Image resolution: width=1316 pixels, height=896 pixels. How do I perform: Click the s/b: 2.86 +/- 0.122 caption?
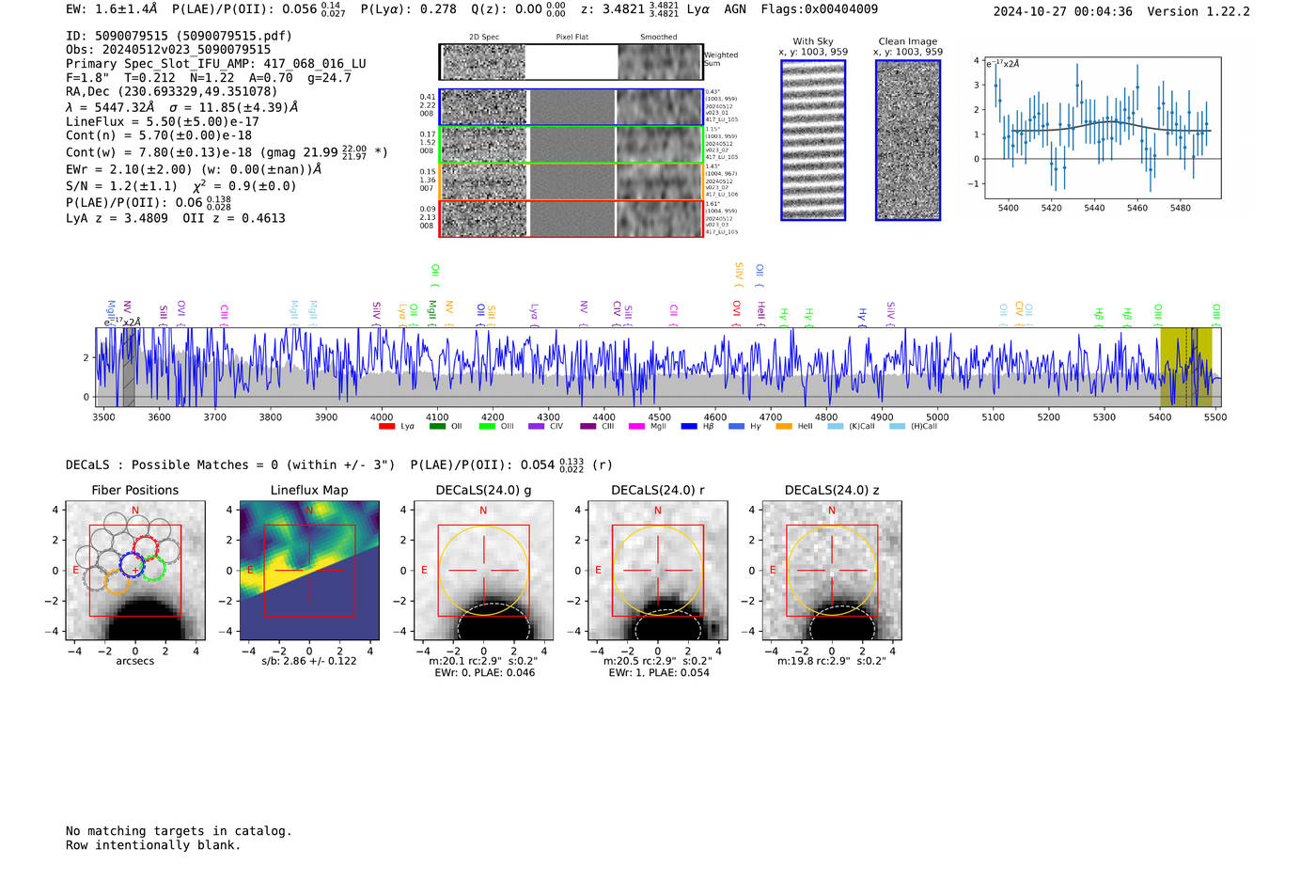(x=309, y=661)
